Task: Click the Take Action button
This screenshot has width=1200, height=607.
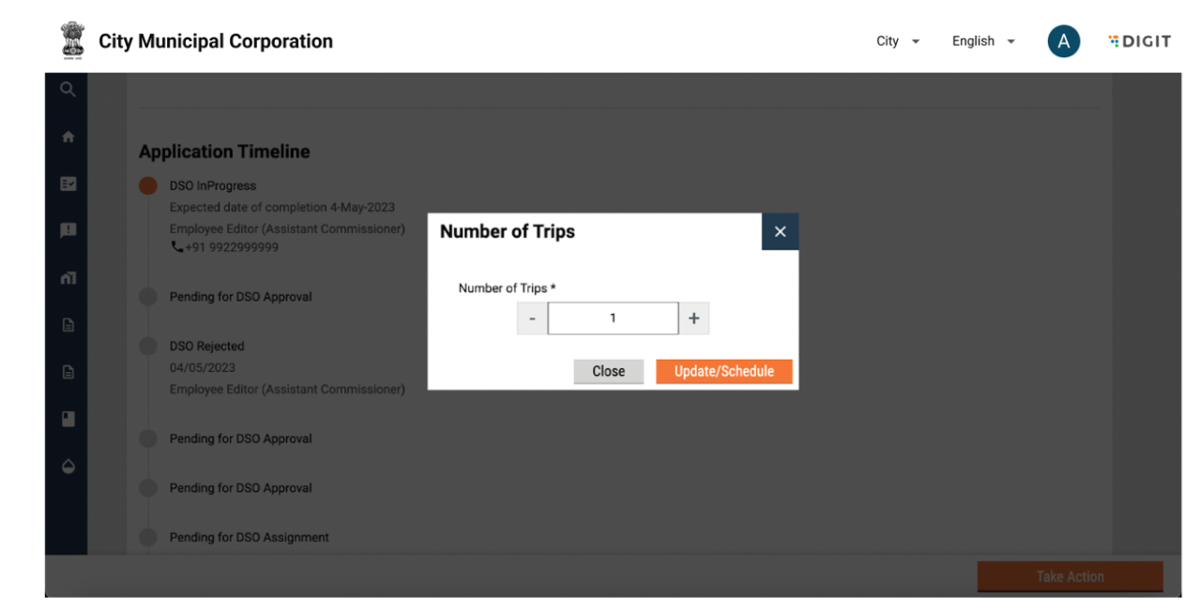Action: pyautogui.click(x=1069, y=577)
